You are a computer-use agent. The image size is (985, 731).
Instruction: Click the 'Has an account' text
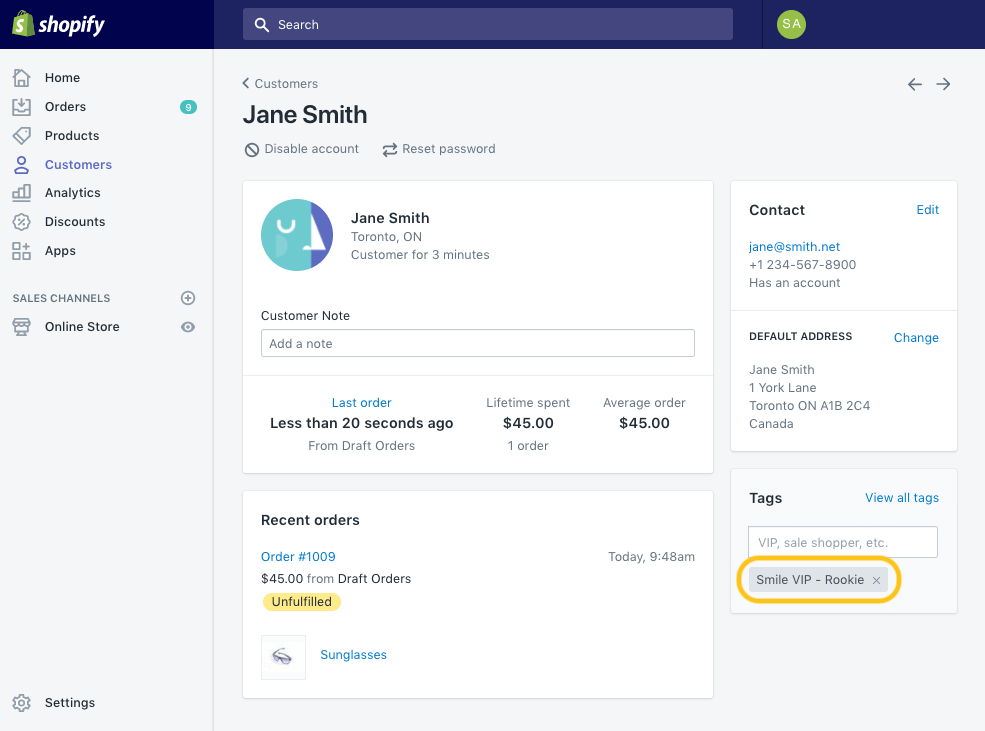pos(794,283)
